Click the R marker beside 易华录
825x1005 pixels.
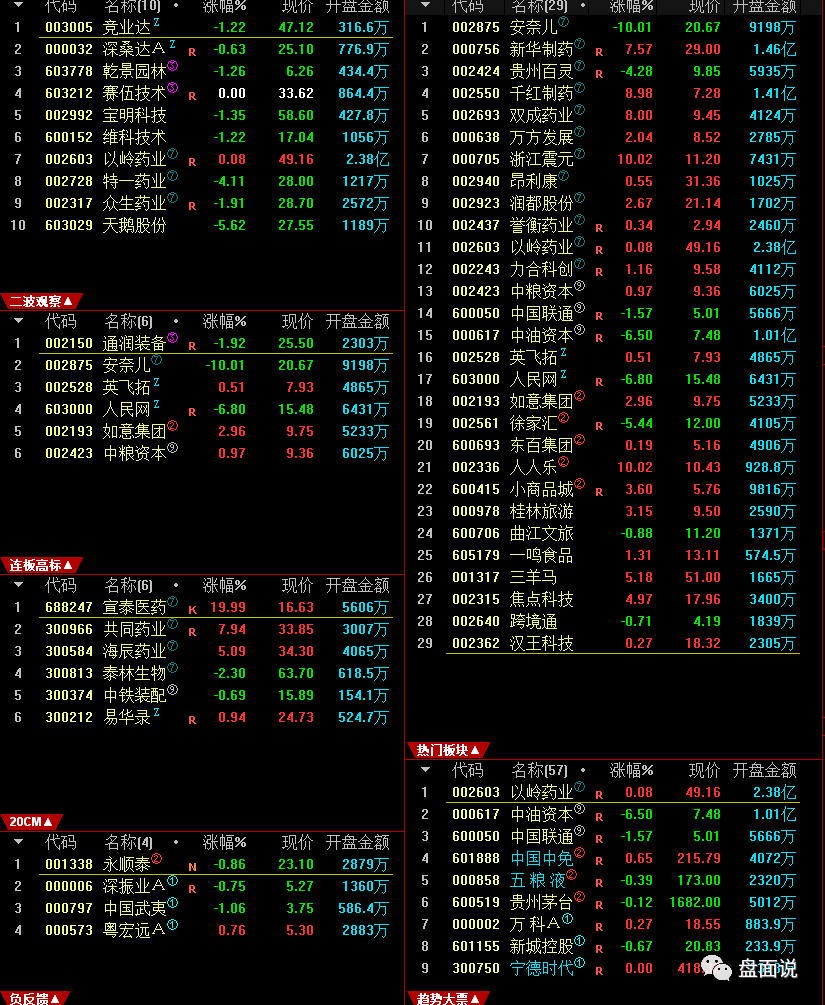point(192,720)
